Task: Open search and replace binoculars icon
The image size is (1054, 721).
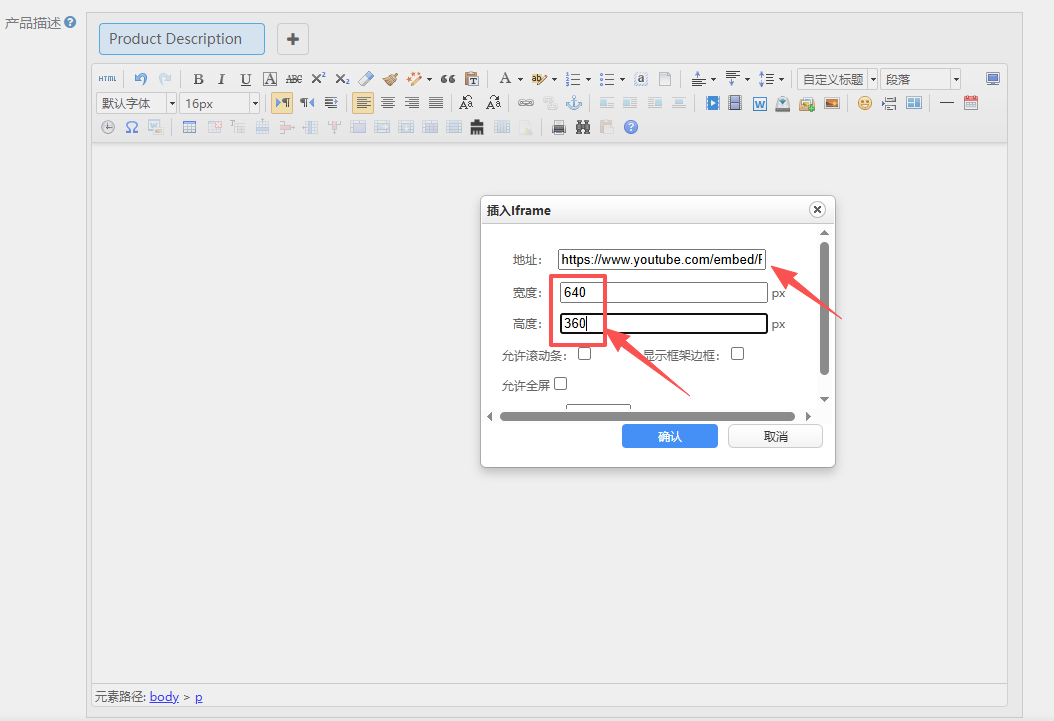Action: pos(583,127)
